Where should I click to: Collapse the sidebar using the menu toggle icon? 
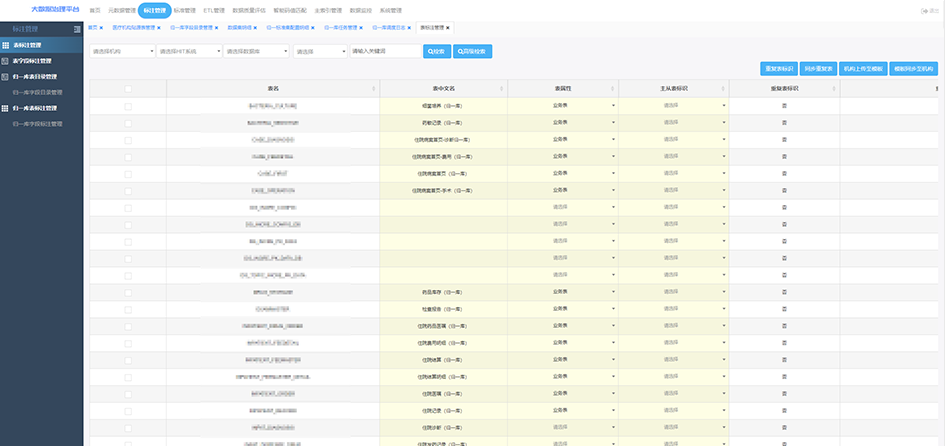click(77, 29)
